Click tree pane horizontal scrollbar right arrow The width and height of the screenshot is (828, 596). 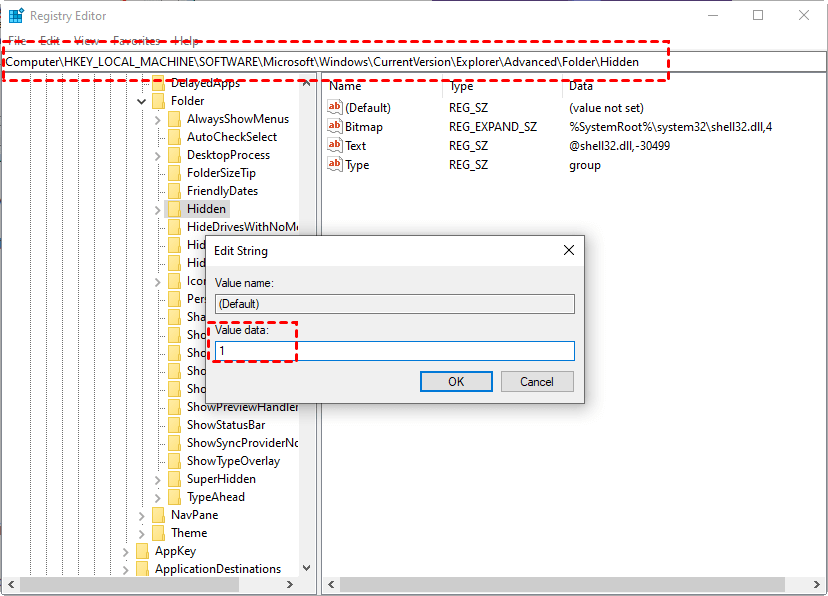point(289,584)
